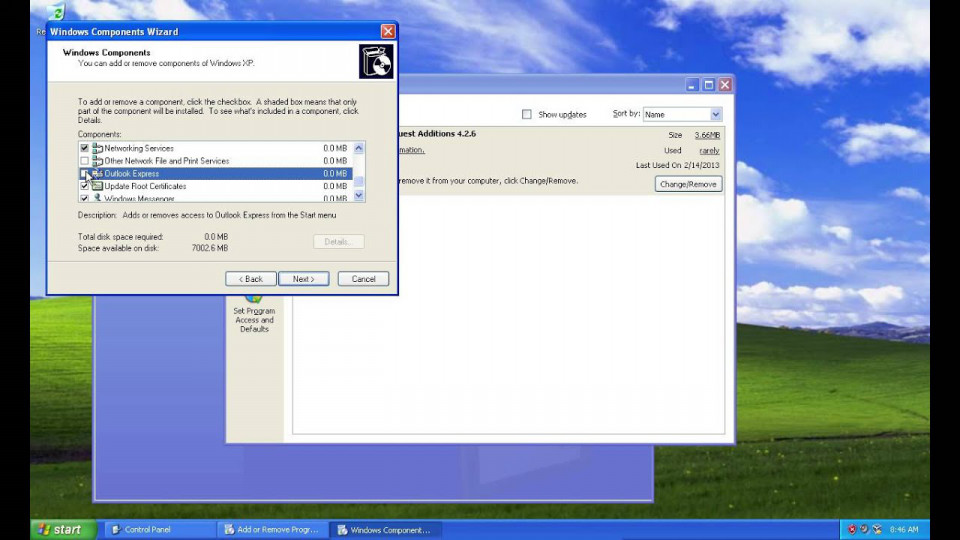960x540 pixels.
Task: Close the Add or Remove Programs window
Action: [725, 85]
